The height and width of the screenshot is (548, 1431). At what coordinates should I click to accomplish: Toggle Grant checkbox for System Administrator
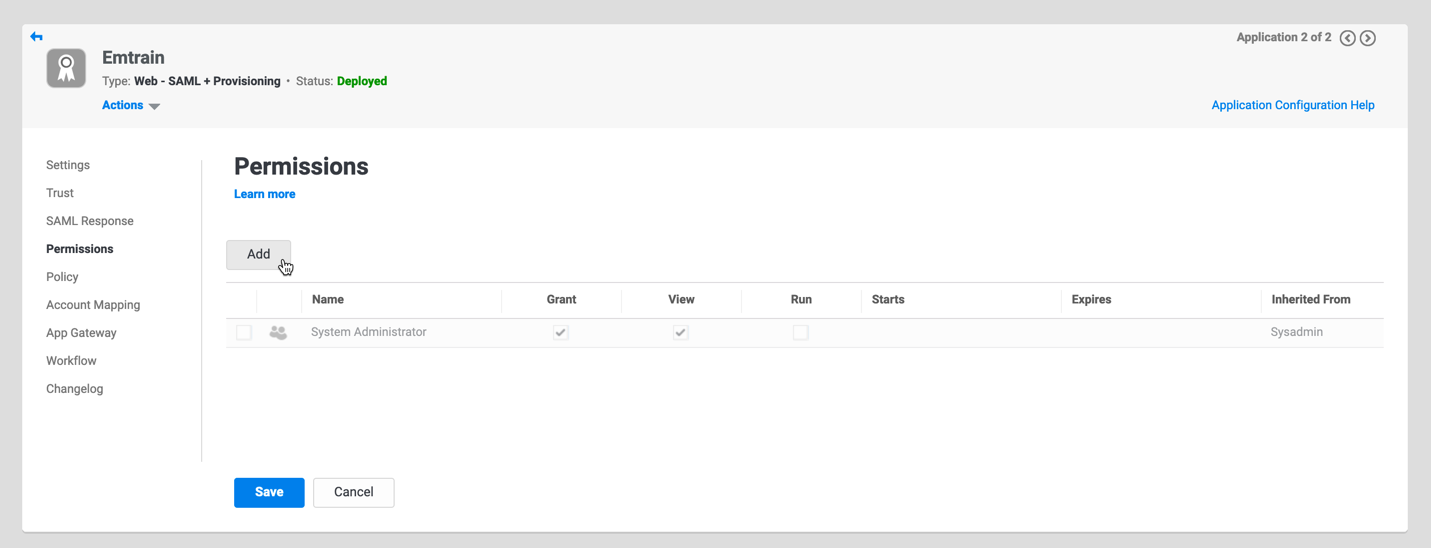click(561, 333)
